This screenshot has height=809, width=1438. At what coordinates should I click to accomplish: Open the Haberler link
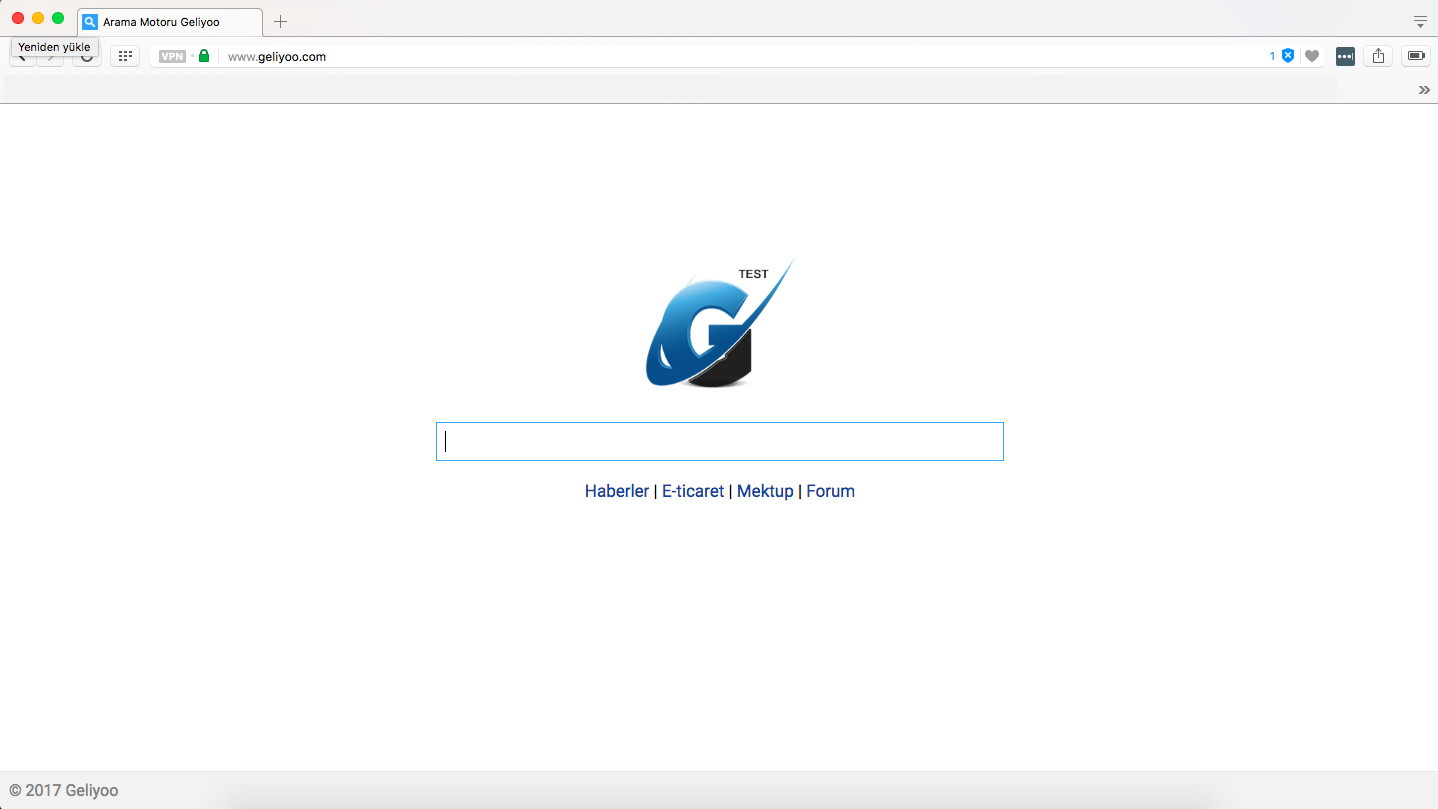tap(617, 491)
